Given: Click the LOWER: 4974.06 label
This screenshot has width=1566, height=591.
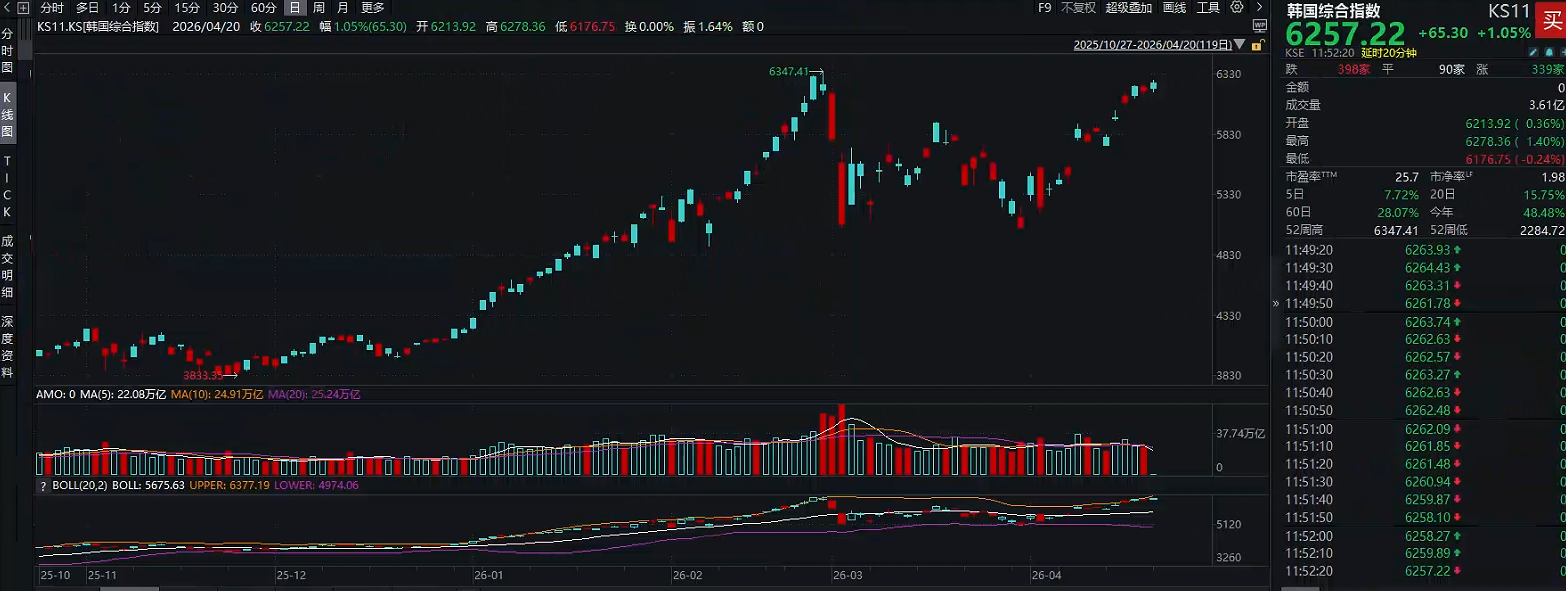Looking at the screenshot, I should [318, 485].
